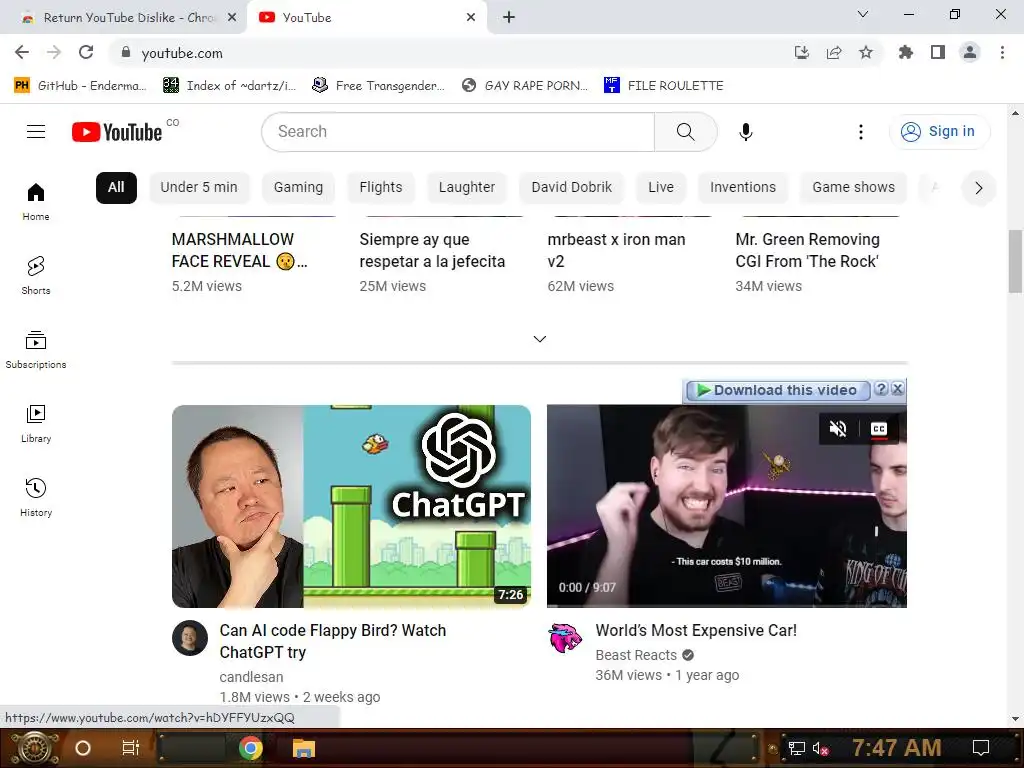1024x768 pixels.
Task: Toggle the browser side panel
Action: click(x=938, y=52)
